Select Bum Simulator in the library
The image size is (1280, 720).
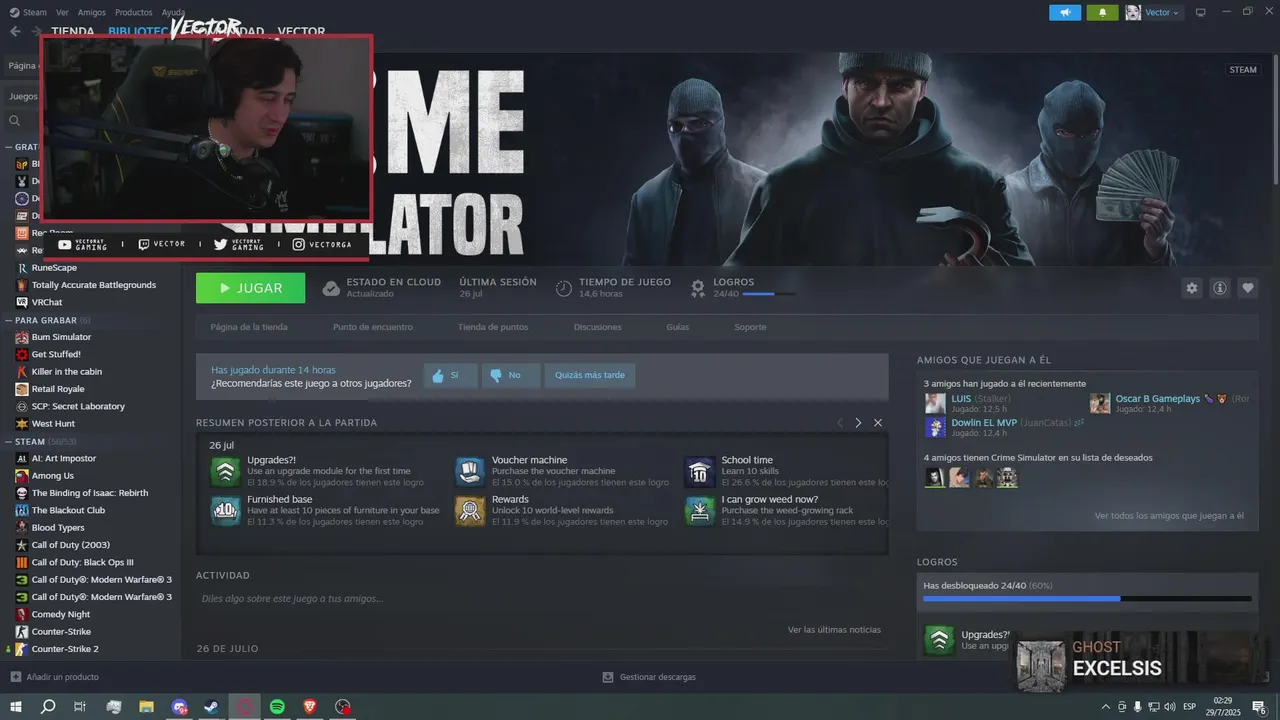61,337
